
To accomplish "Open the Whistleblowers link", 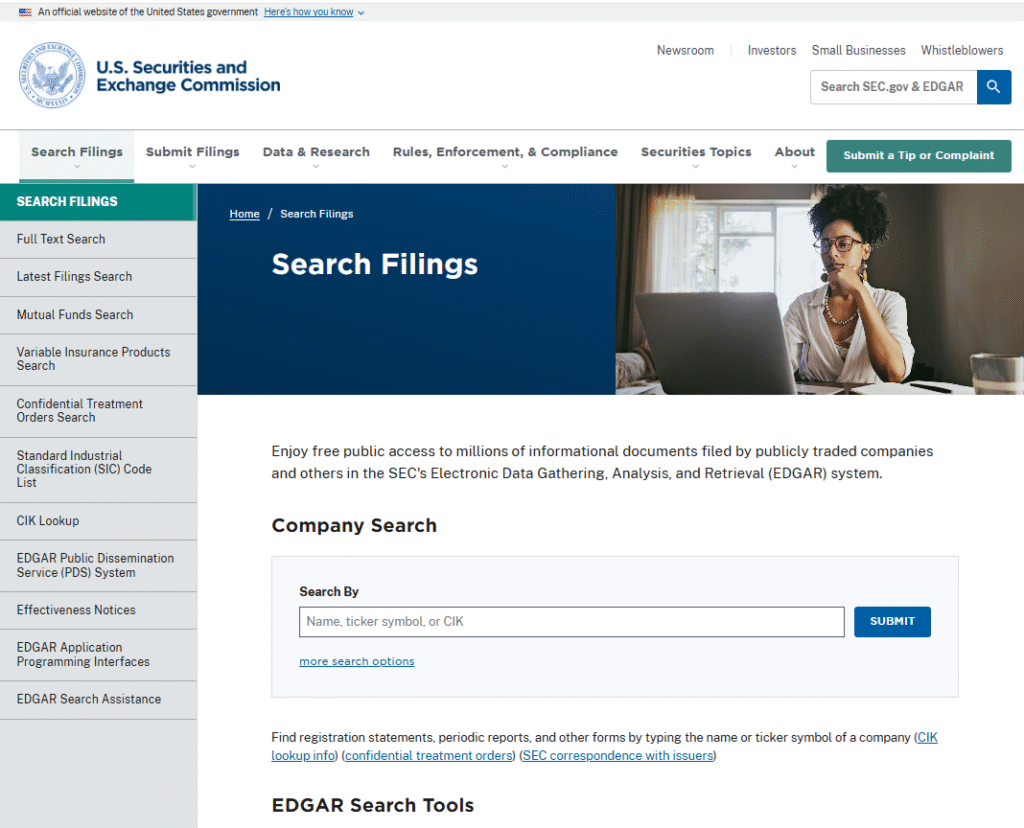I will tap(962, 50).
